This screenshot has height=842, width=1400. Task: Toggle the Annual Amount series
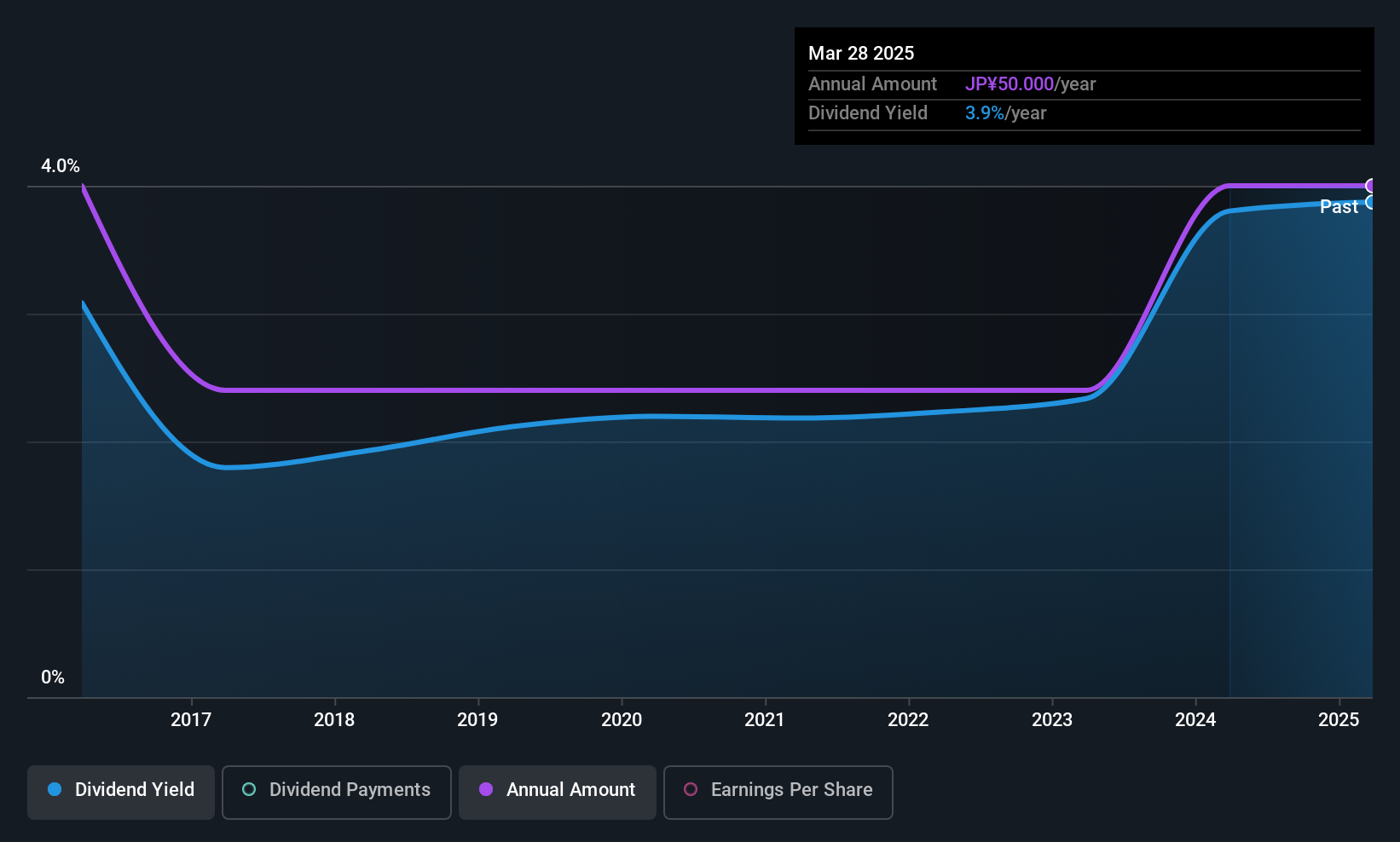click(x=558, y=793)
